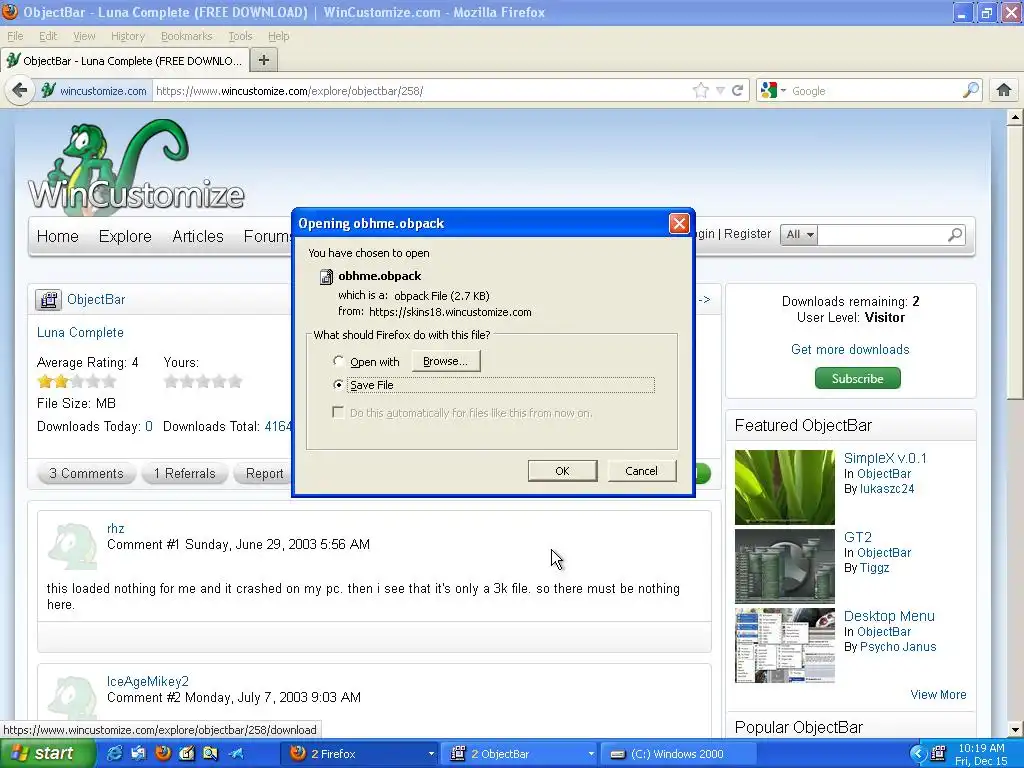Click the back arrow navigation button

click(x=20, y=90)
